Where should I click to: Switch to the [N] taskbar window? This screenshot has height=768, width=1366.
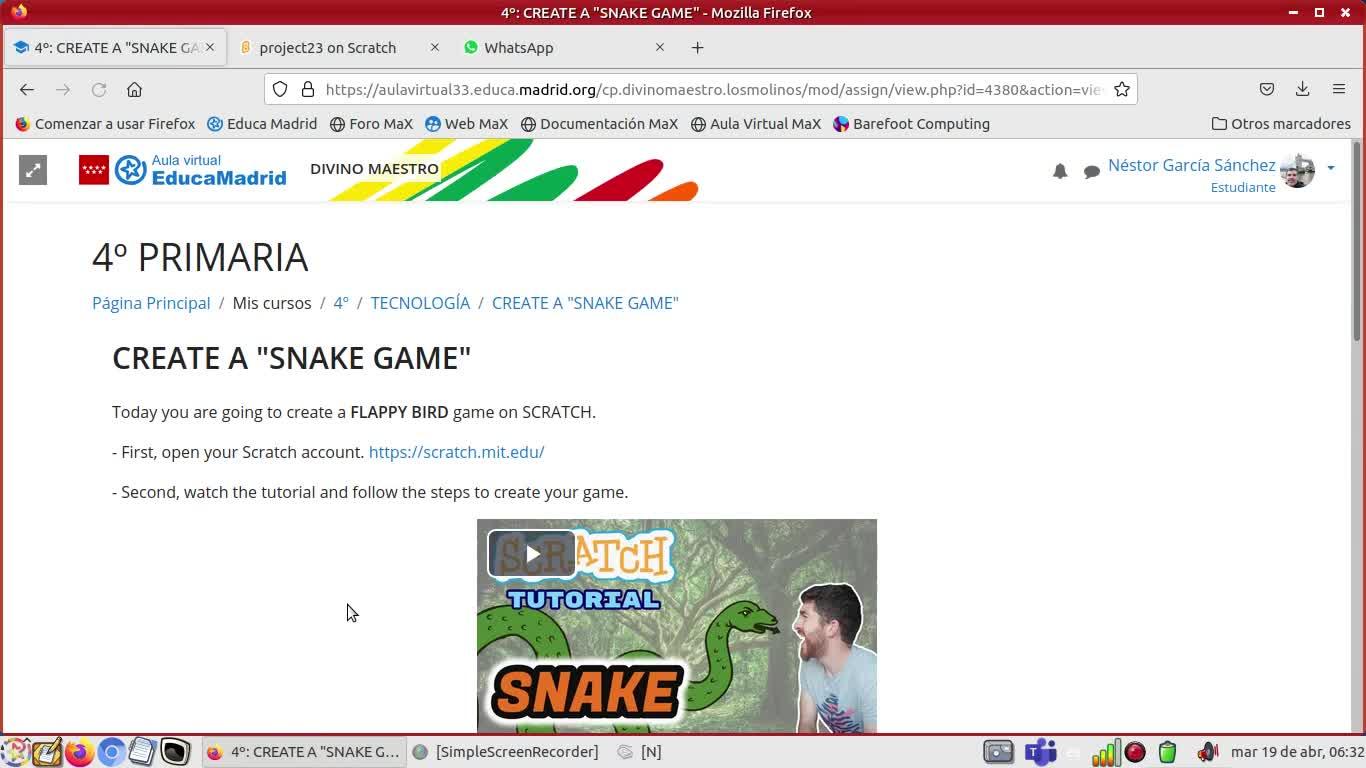(x=640, y=752)
